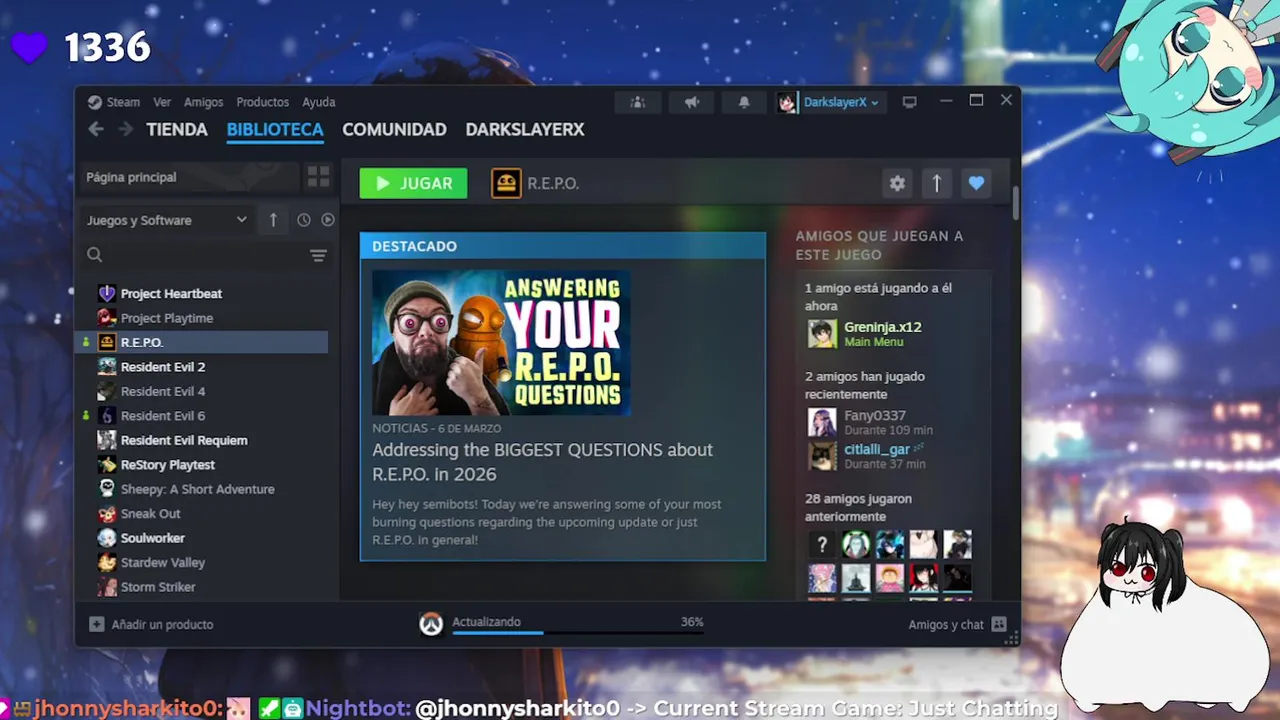
Task: Toggle the ready-to-play filter icon
Action: click(x=327, y=220)
